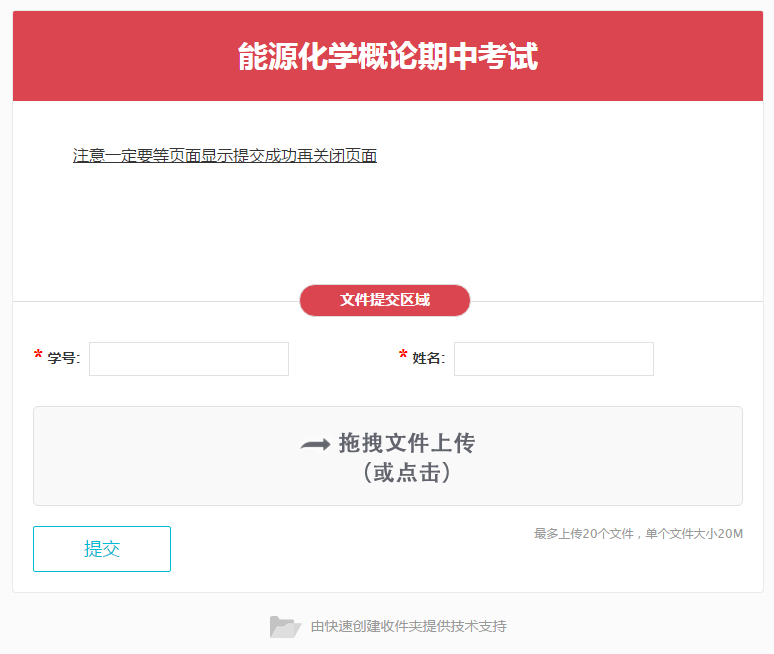Click the red asterisk beside 姓名
This screenshot has height=654, width=774.
[403, 356]
